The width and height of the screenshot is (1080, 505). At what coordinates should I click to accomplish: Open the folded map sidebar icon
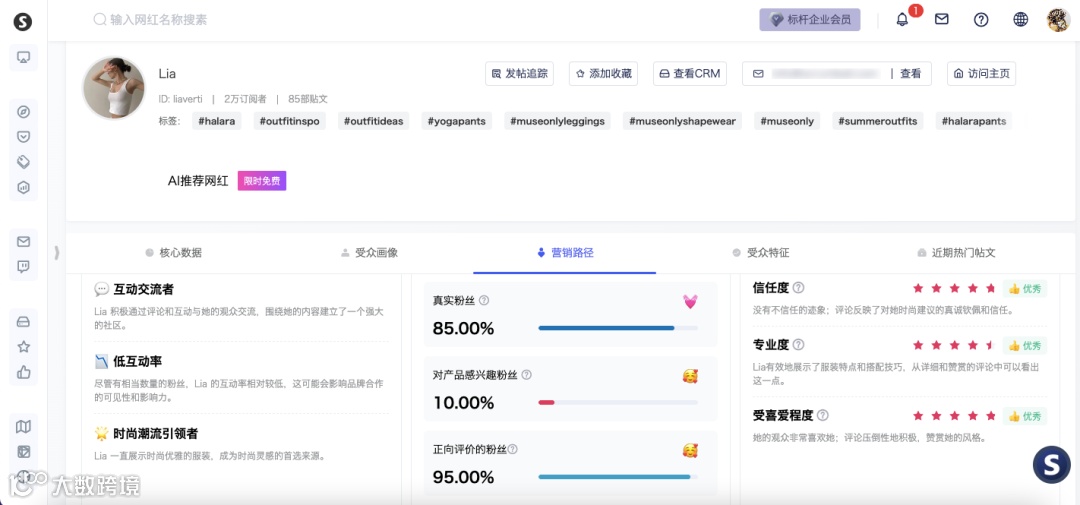pyautogui.click(x=23, y=426)
